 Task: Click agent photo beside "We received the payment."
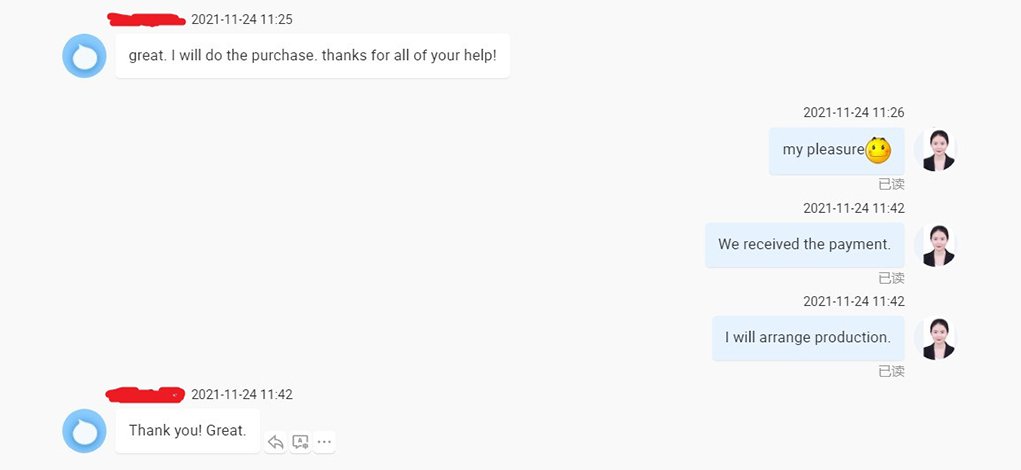(937, 245)
